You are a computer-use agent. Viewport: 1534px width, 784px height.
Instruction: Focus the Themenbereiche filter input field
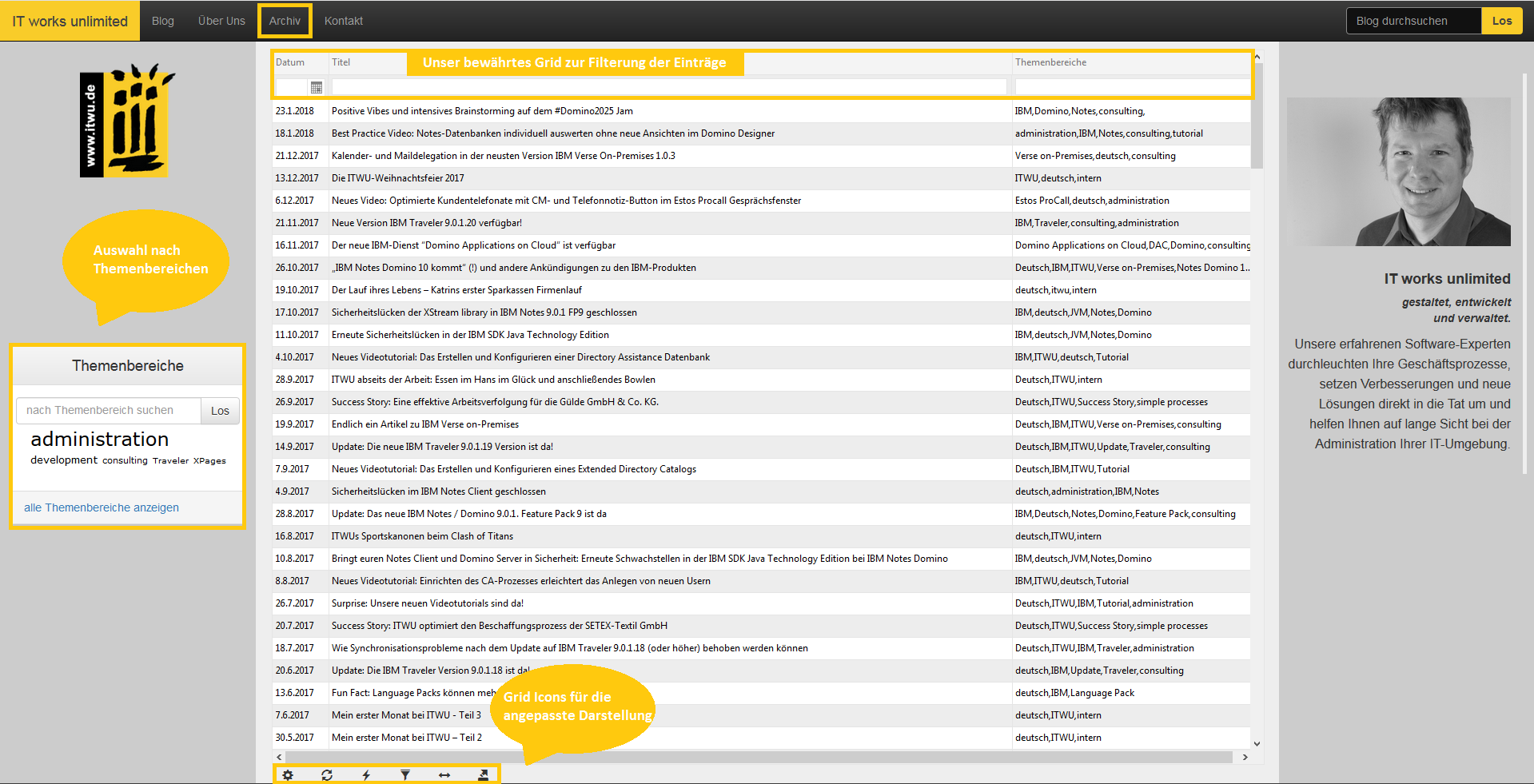[1132, 86]
